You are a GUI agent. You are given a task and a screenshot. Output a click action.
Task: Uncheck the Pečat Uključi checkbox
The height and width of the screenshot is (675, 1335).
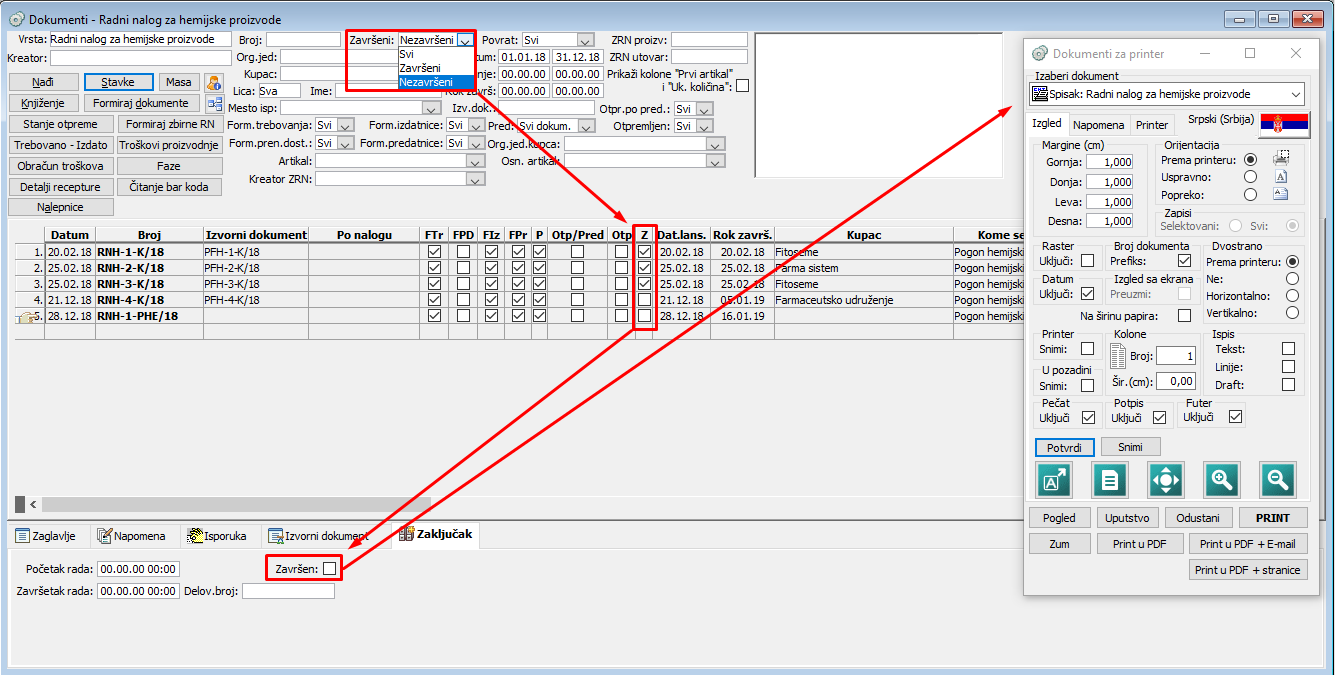(x=1087, y=418)
